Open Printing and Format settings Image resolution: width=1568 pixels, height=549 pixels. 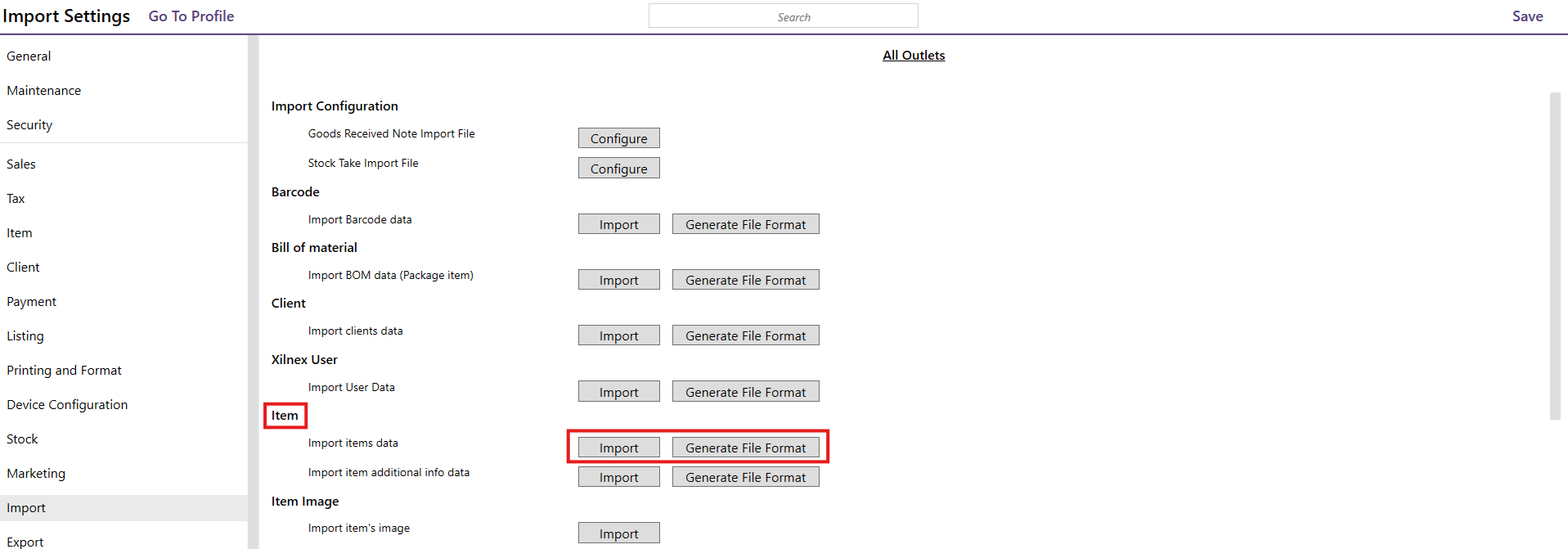[x=64, y=371]
